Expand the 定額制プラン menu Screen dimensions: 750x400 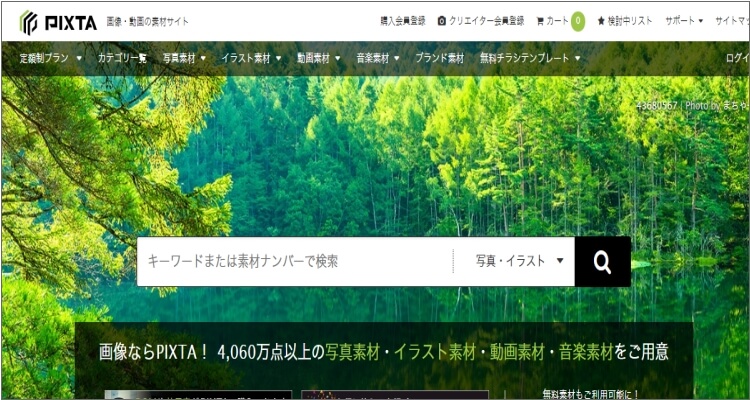coord(51,58)
